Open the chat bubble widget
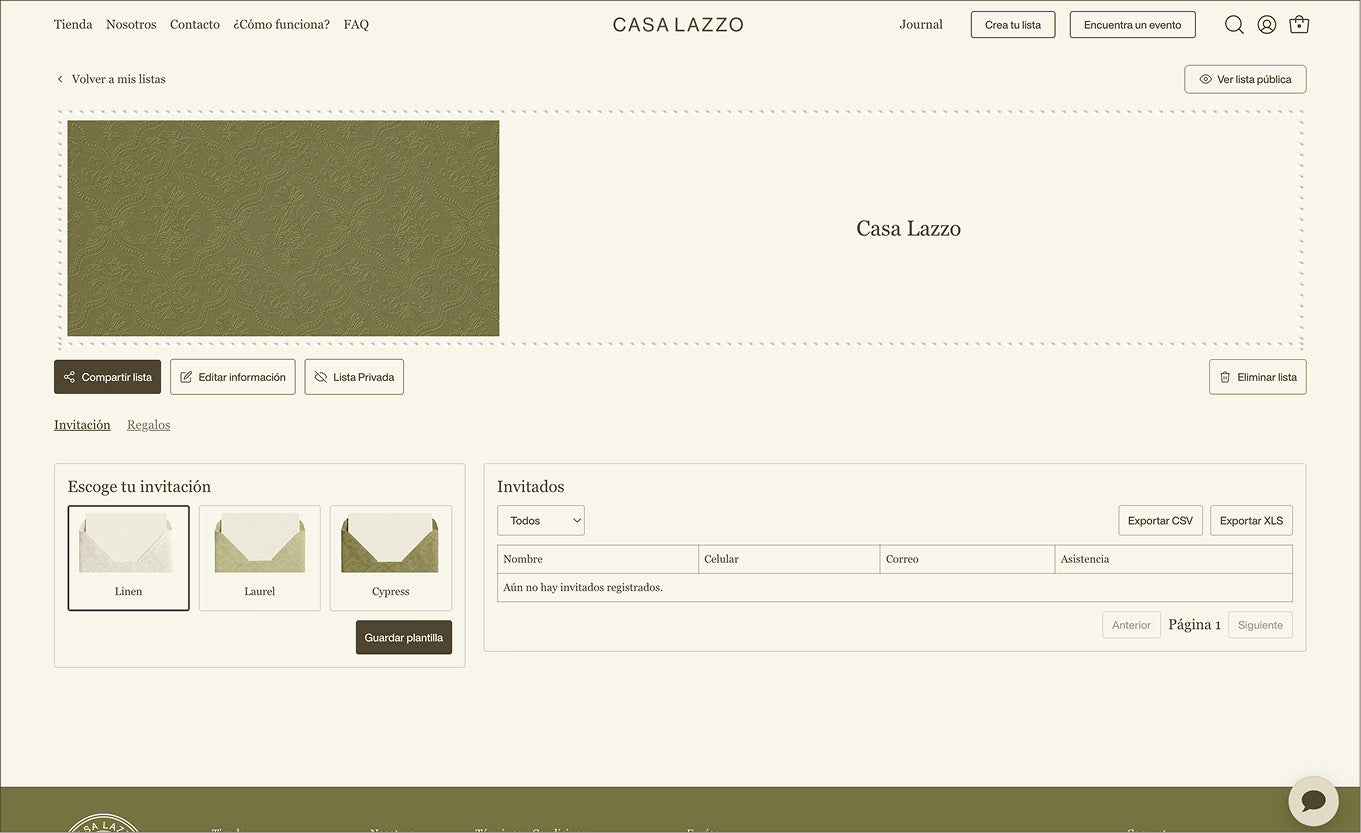The image size is (1361, 833). pos(1313,801)
